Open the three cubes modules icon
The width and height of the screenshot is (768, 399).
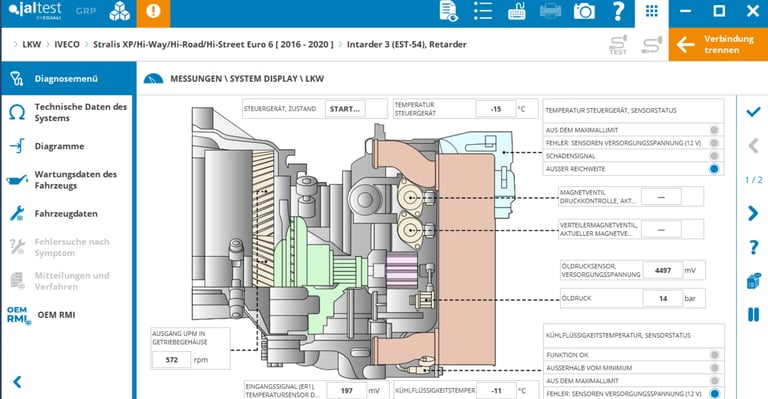point(120,11)
